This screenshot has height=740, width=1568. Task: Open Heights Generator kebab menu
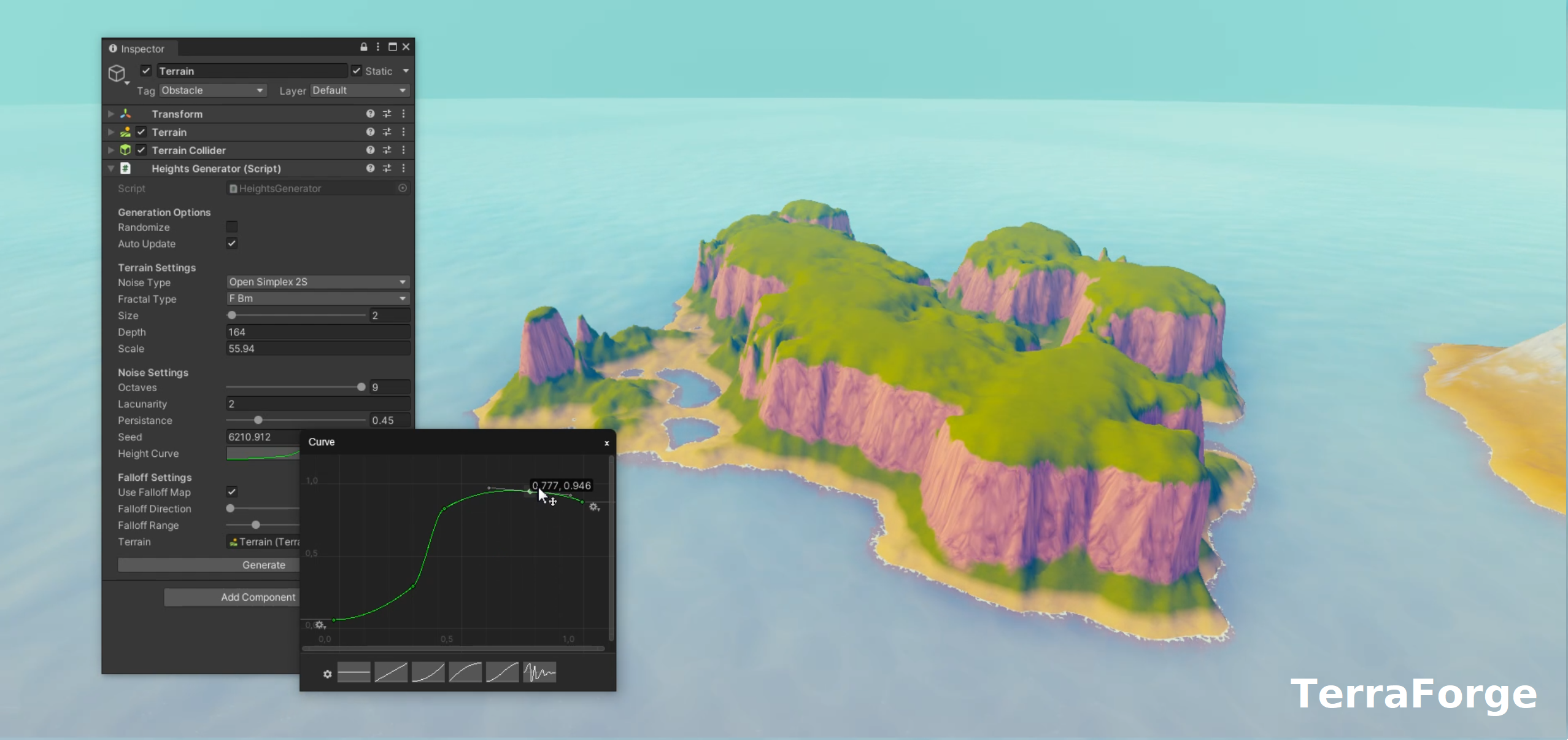click(x=403, y=168)
